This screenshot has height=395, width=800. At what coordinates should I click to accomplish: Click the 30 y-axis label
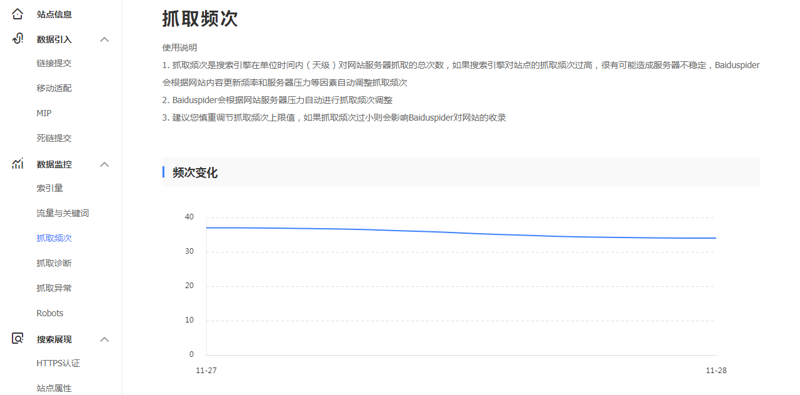189,252
